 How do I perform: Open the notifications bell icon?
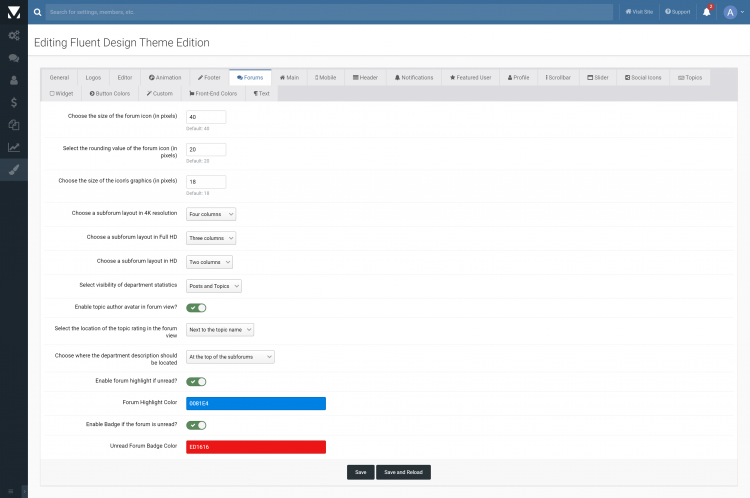point(706,12)
